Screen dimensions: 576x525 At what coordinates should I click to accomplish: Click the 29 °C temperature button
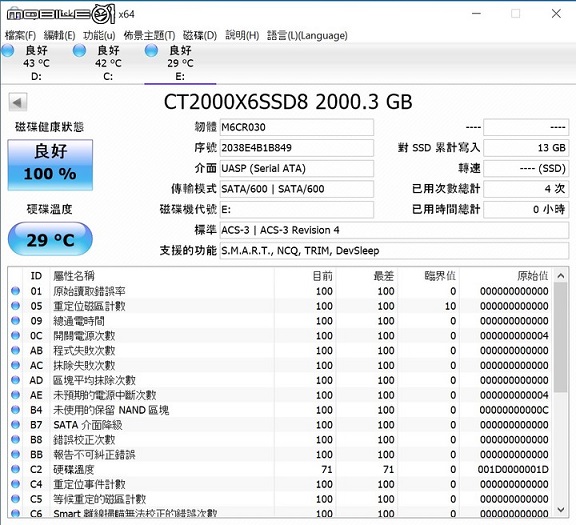coord(50,239)
